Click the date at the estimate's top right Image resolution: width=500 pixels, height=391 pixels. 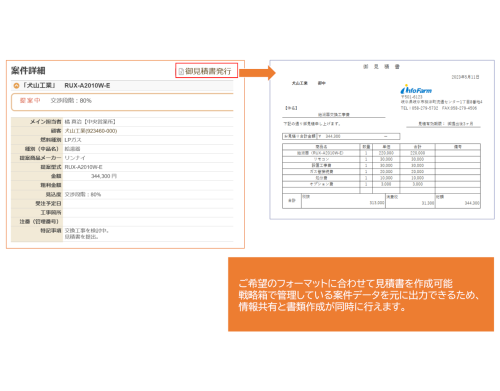click(x=465, y=77)
